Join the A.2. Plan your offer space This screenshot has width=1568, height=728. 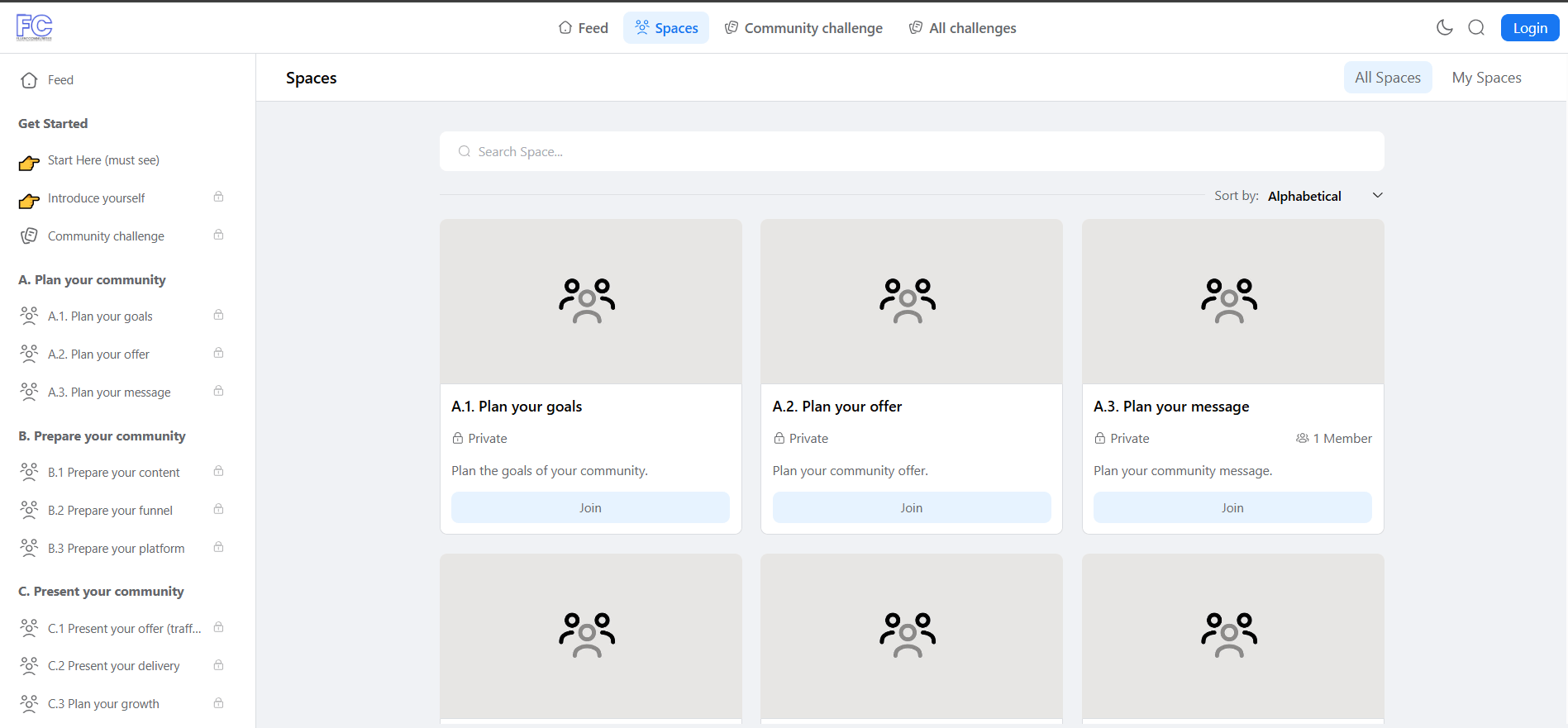point(911,507)
